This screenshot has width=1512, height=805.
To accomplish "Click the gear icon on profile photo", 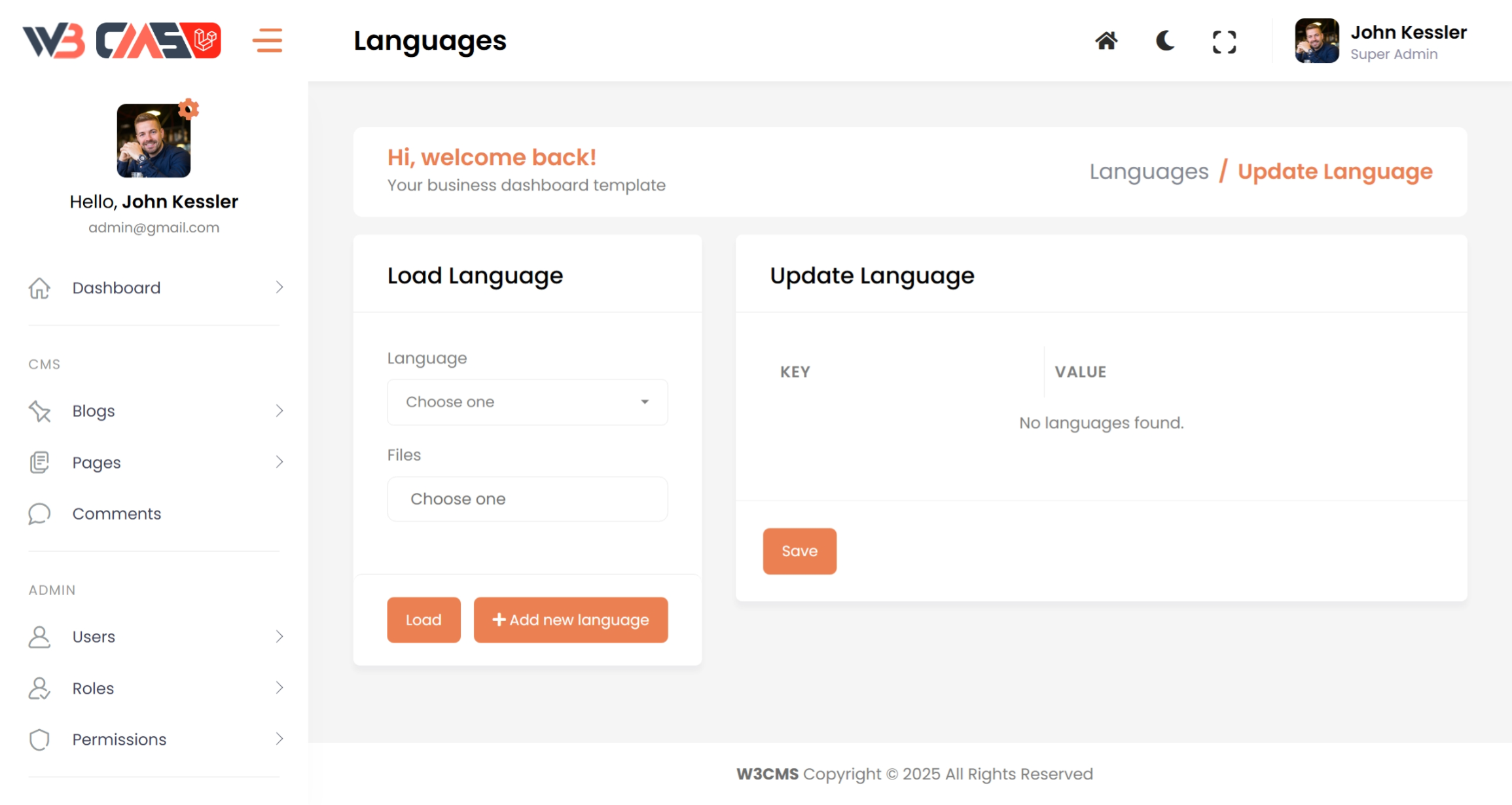I will click(x=189, y=109).
